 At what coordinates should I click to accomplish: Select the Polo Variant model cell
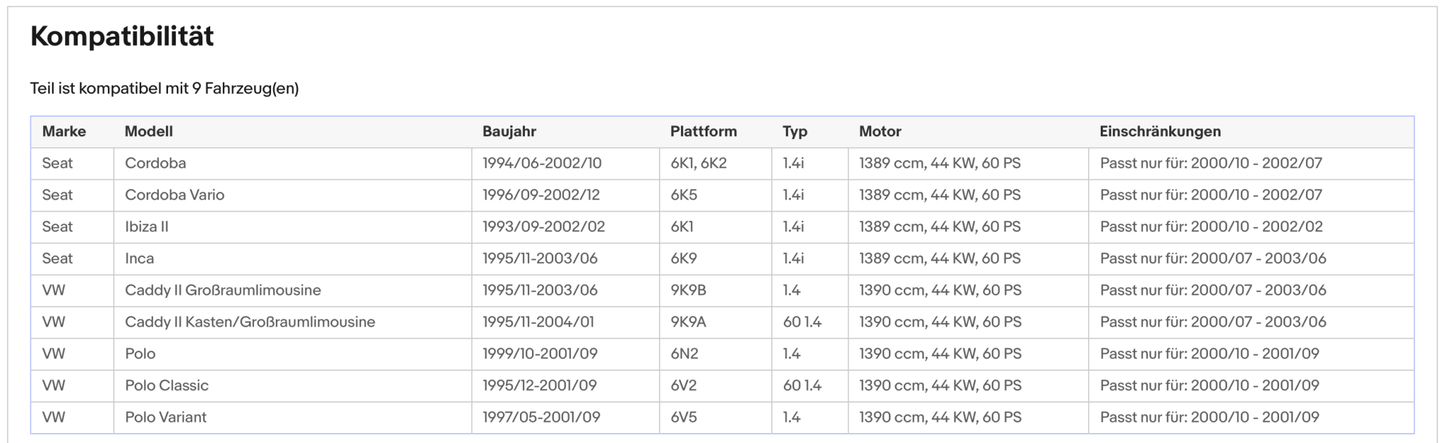point(166,418)
